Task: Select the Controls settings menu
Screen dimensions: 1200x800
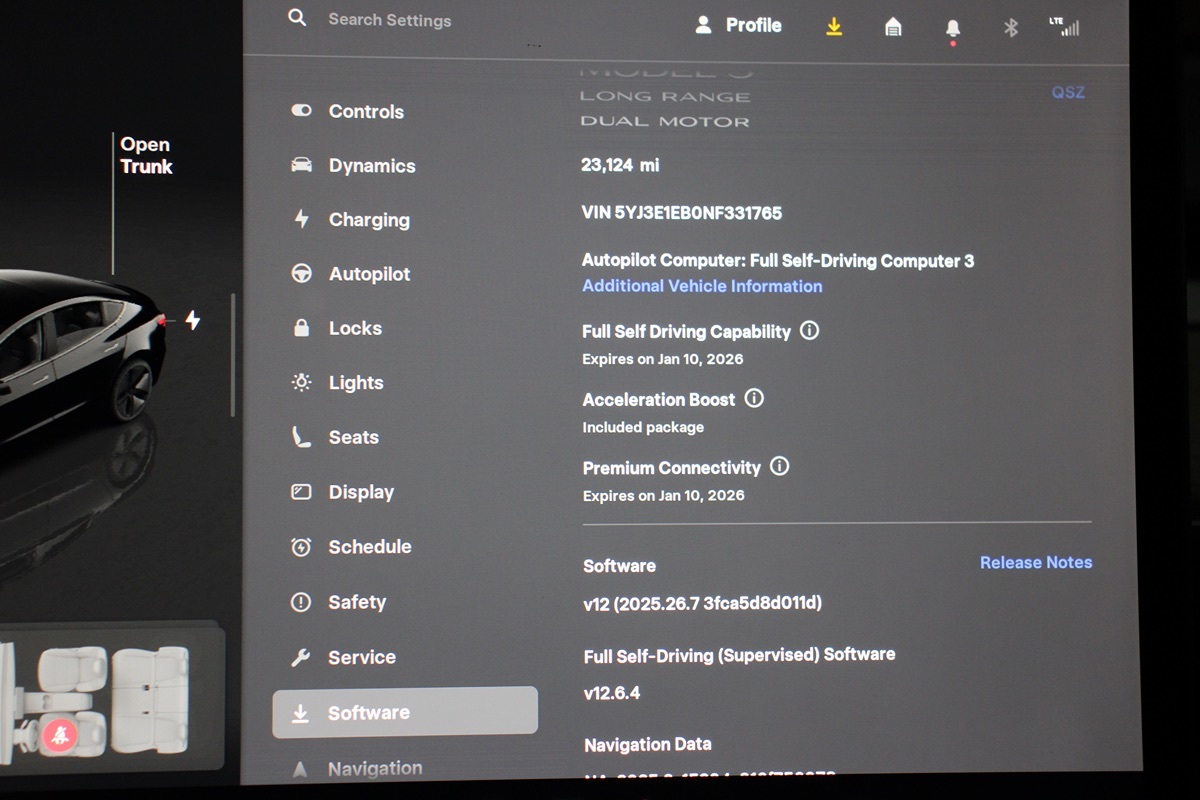Action: 366,112
